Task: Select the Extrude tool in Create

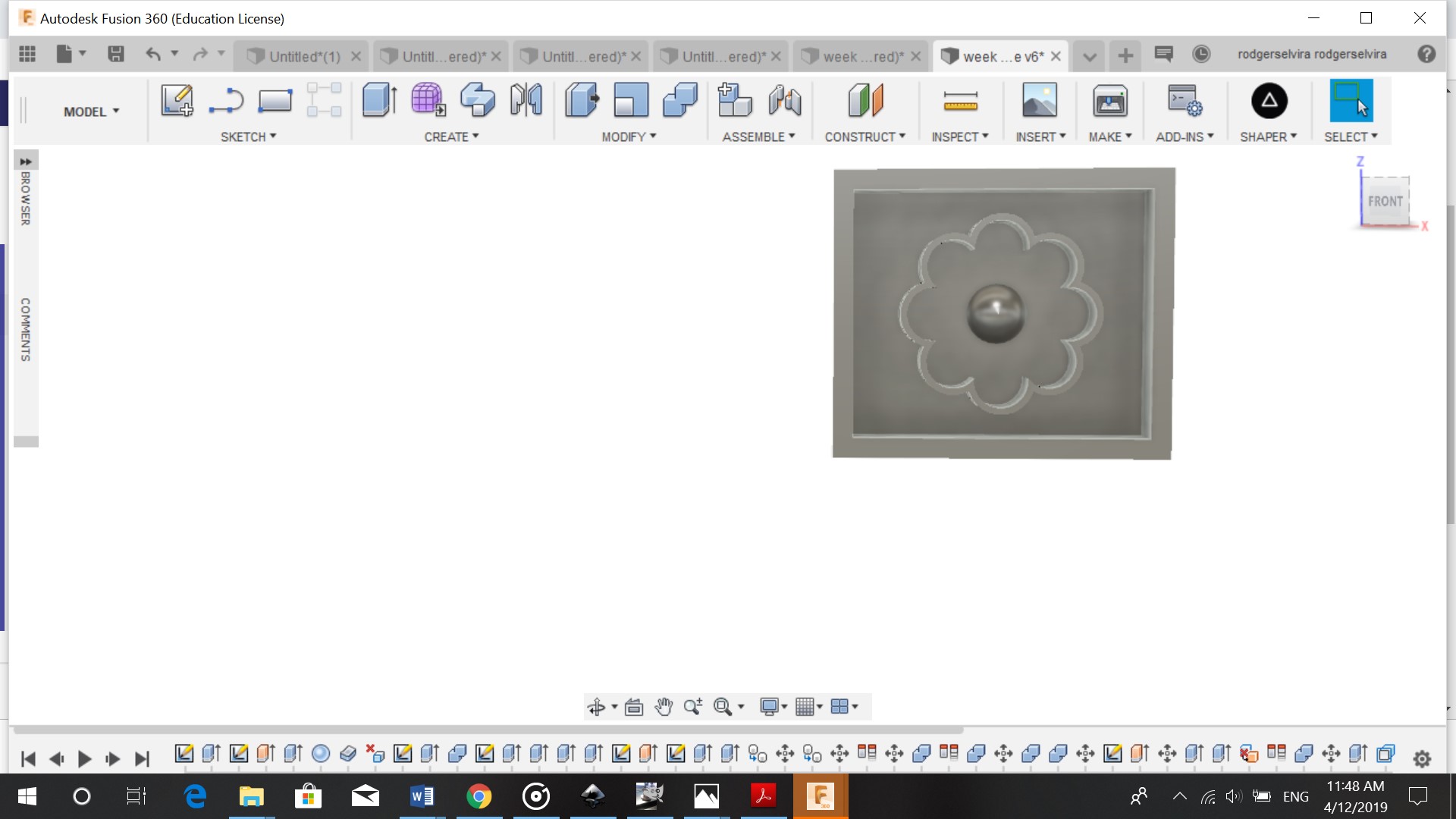Action: 379,100
